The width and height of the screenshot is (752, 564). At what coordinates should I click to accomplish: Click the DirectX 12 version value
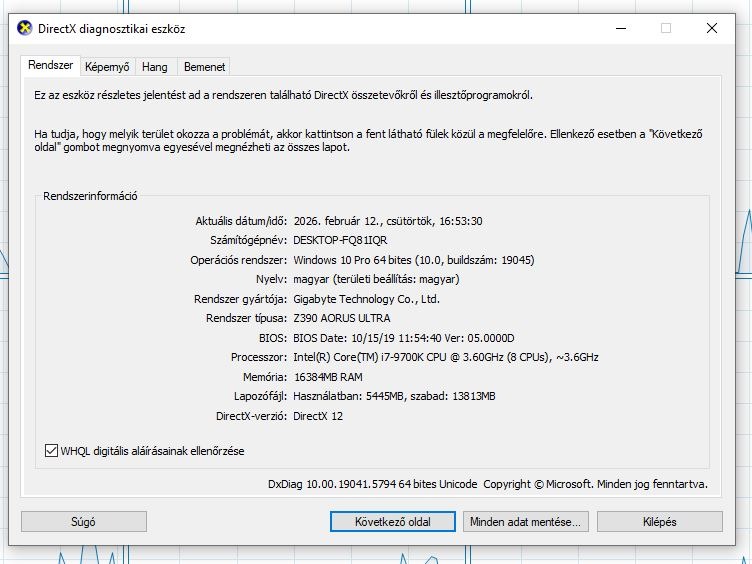coord(318,416)
